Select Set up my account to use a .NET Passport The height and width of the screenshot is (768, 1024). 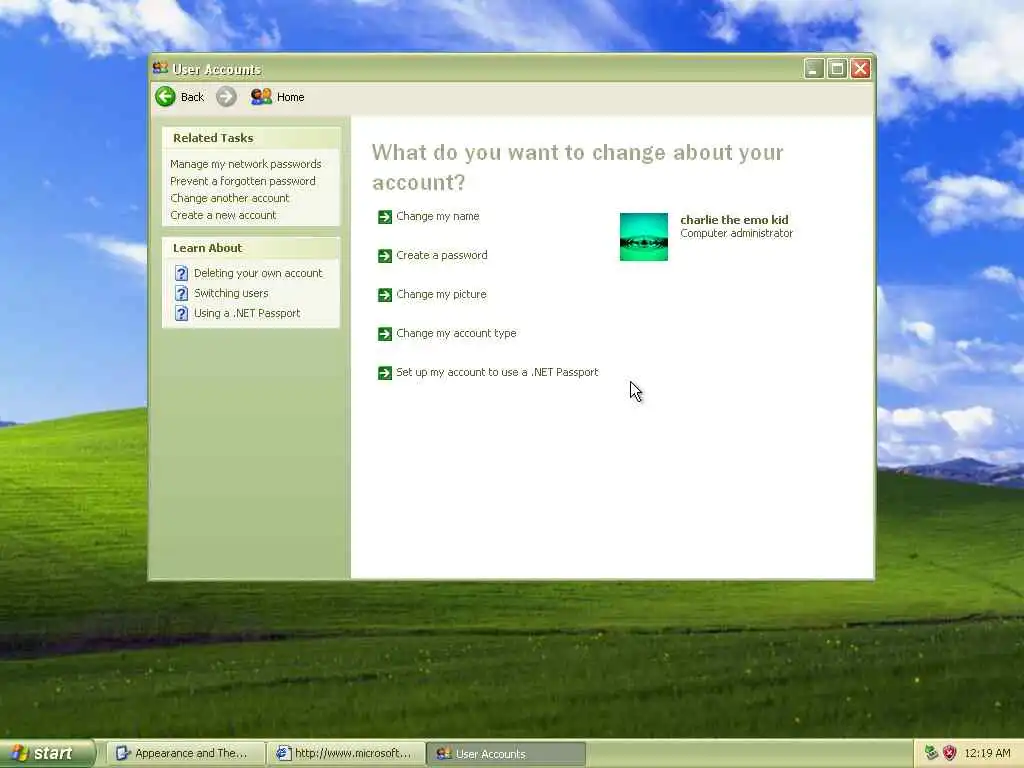click(497, 372)
